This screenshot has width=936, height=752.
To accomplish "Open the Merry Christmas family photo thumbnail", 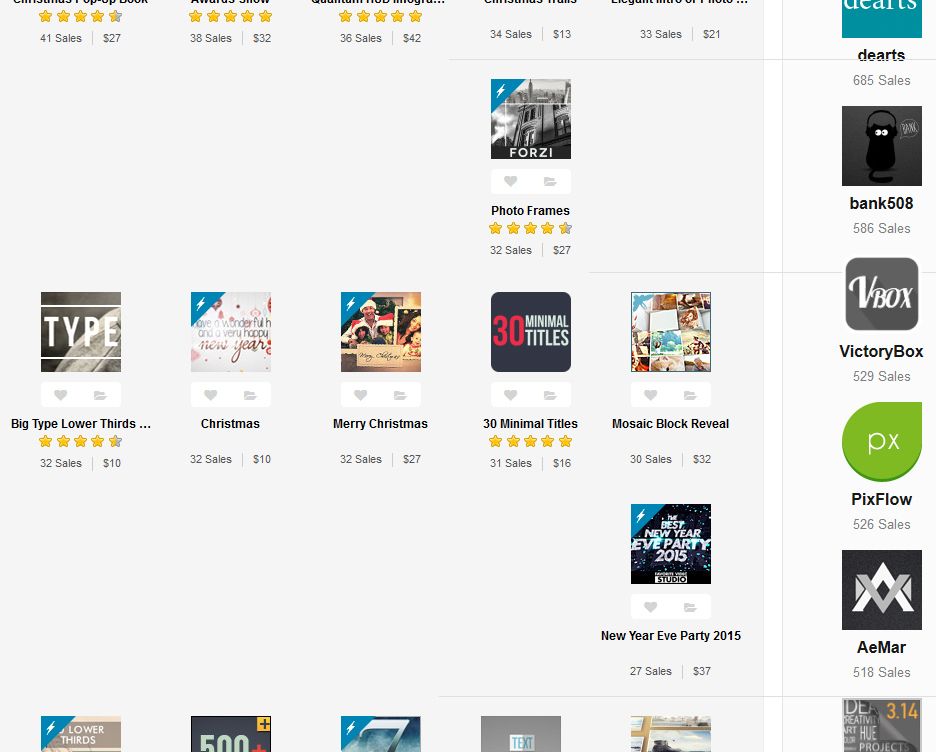I will [x=381, y=332].
